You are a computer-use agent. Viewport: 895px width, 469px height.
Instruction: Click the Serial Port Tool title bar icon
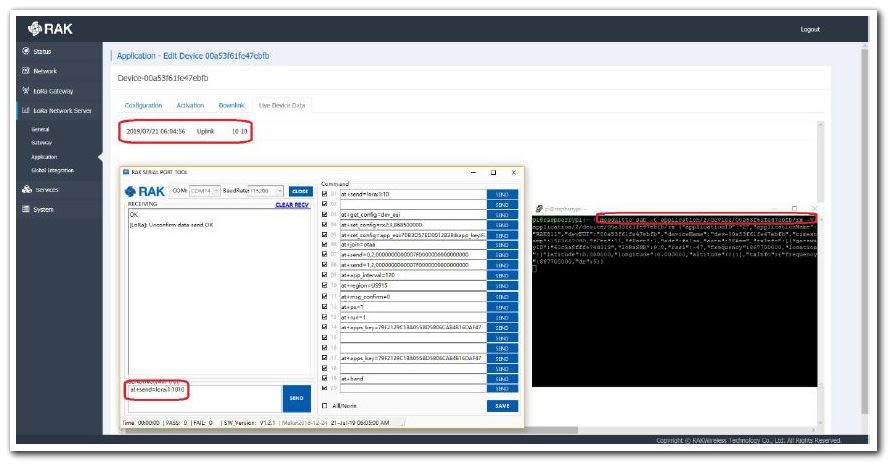pos(126,172)
